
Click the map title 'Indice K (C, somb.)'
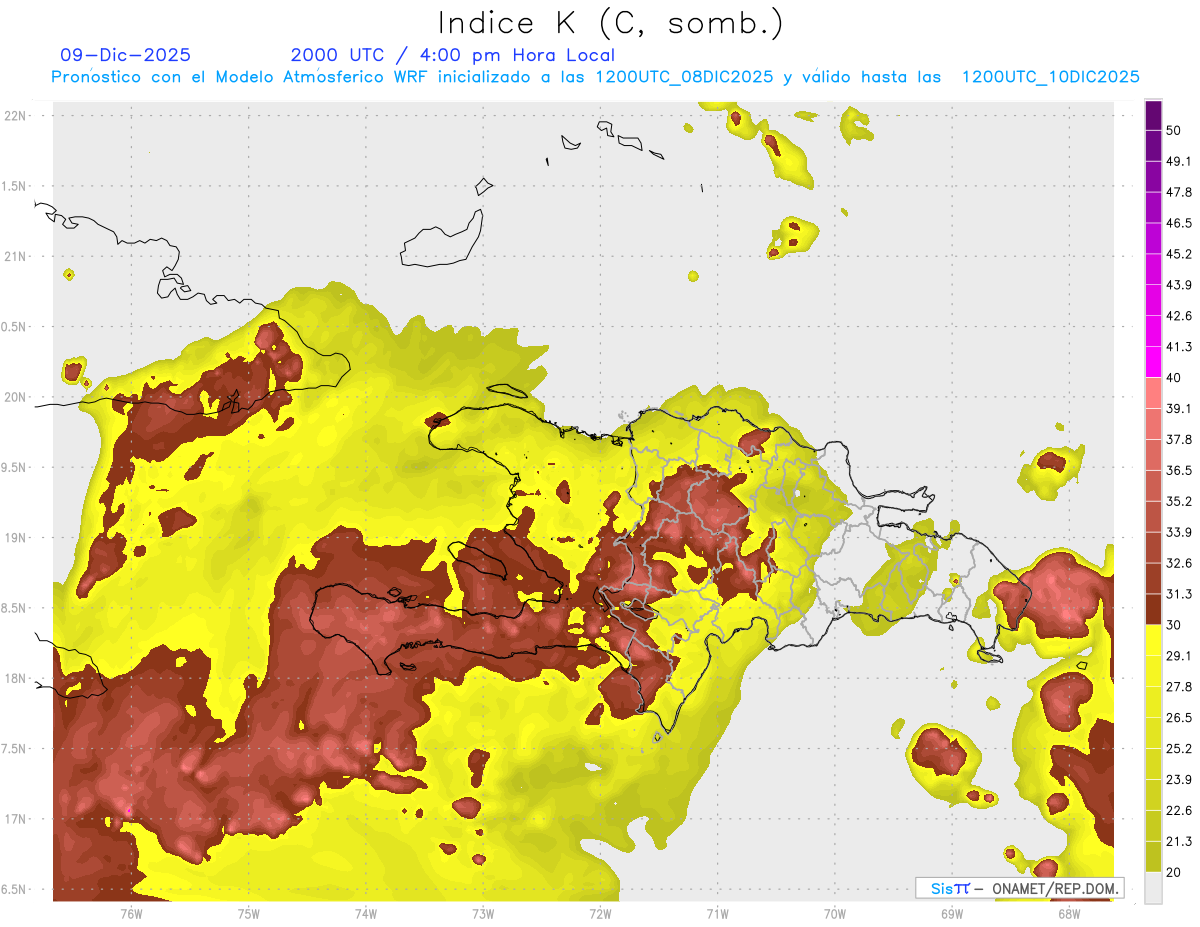tap(610, 23)
